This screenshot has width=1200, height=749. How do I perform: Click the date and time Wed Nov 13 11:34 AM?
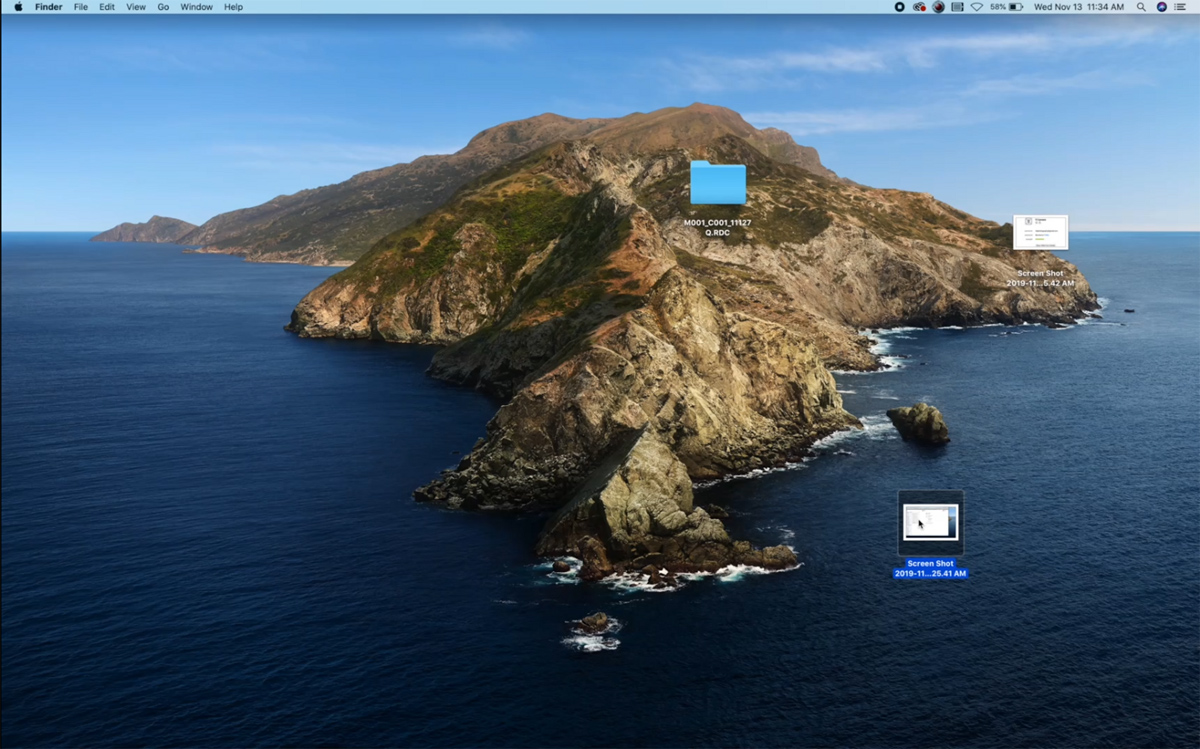1079,7
